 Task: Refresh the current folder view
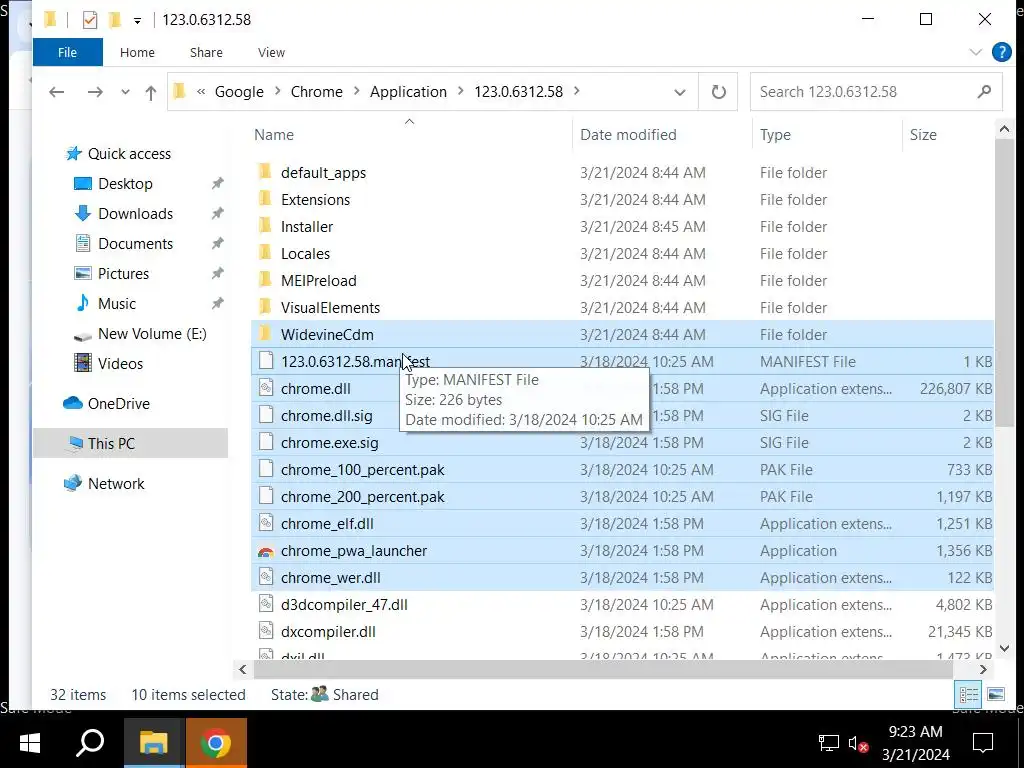(x=718, y=92)
